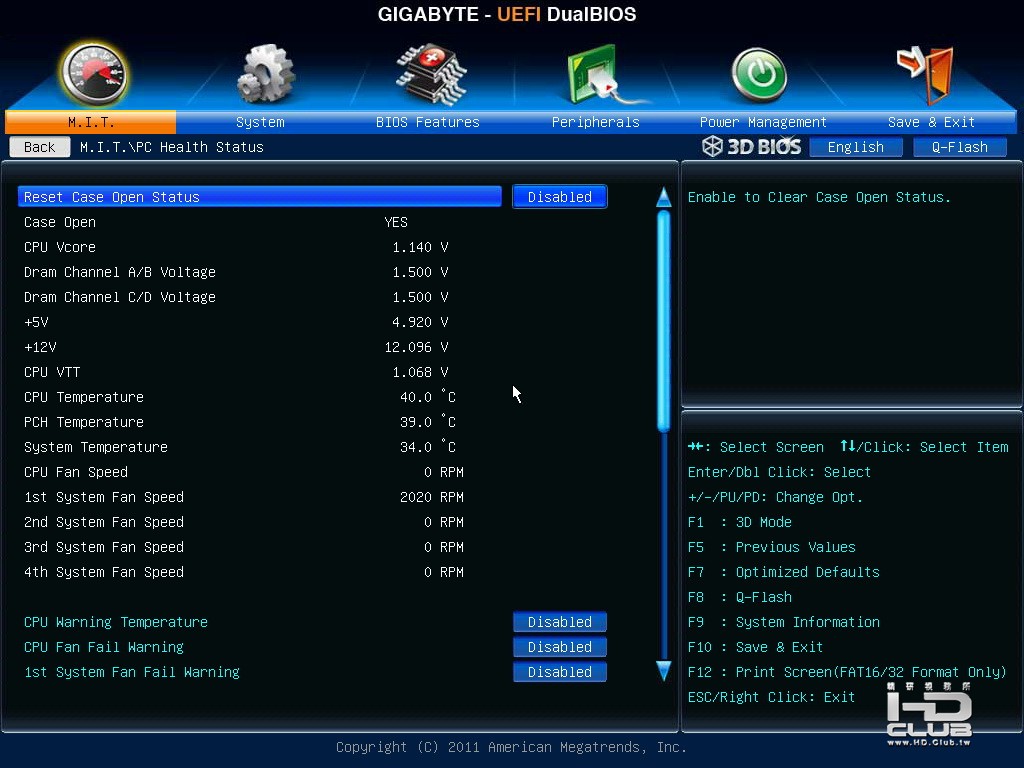This screenshot has height=768, width=1024.
Task: Click the Enable to Clear Case Open help text
Action: pyautogui.click(x=819, y=197)
